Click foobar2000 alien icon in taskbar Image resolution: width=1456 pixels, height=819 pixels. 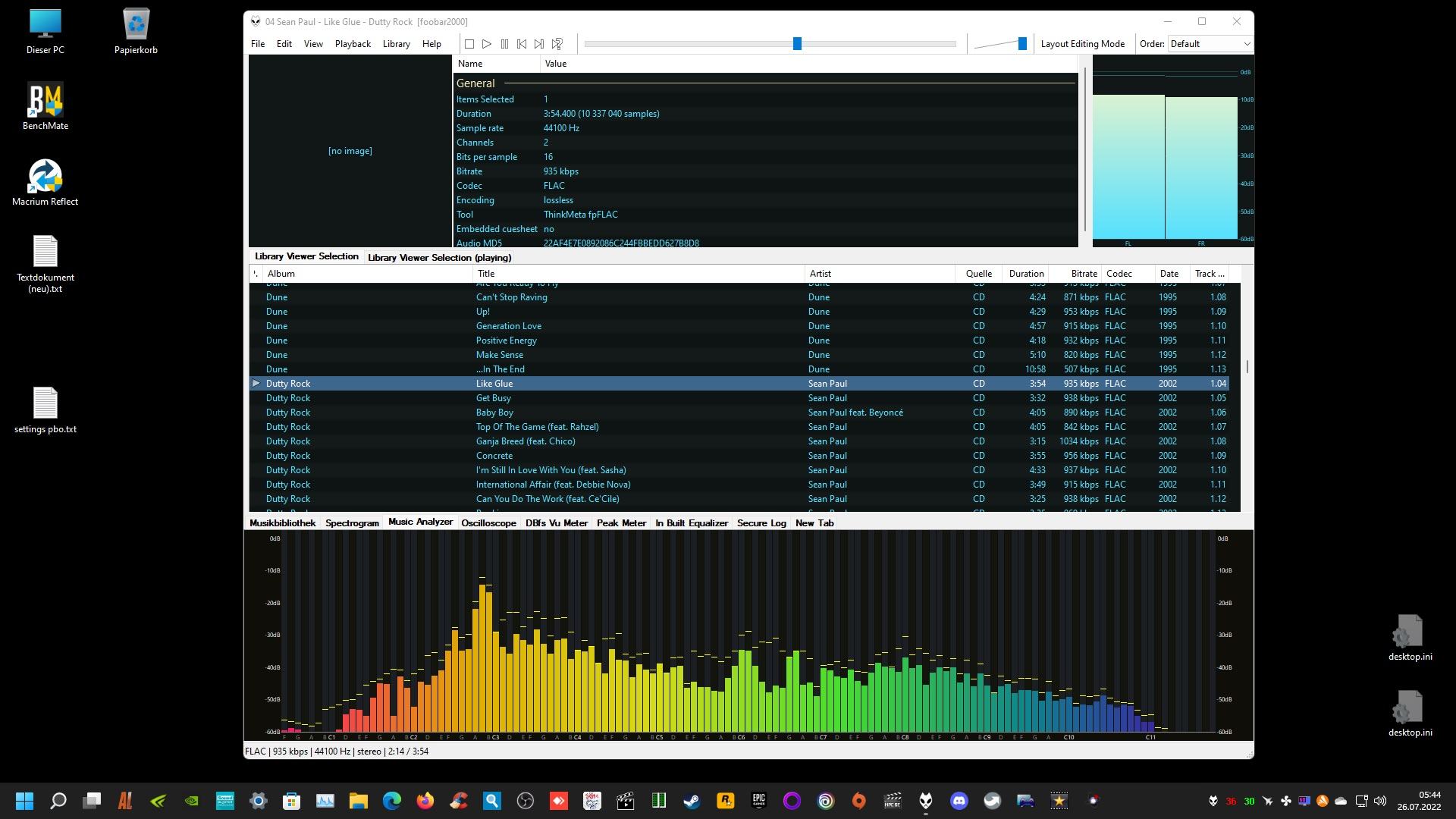click(x=926, y=801)
